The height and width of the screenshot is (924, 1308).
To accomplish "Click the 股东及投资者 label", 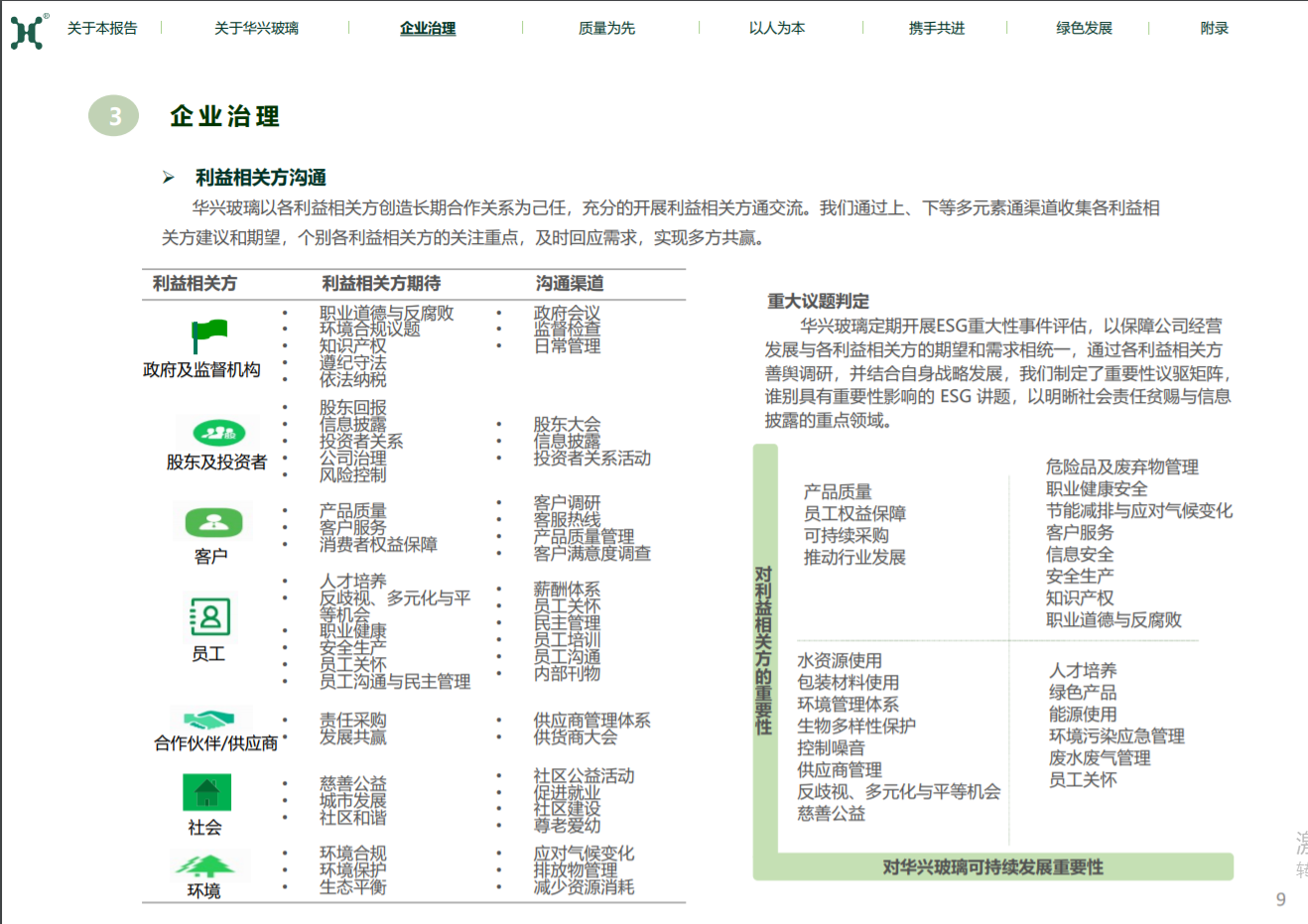I will point(216,462).
